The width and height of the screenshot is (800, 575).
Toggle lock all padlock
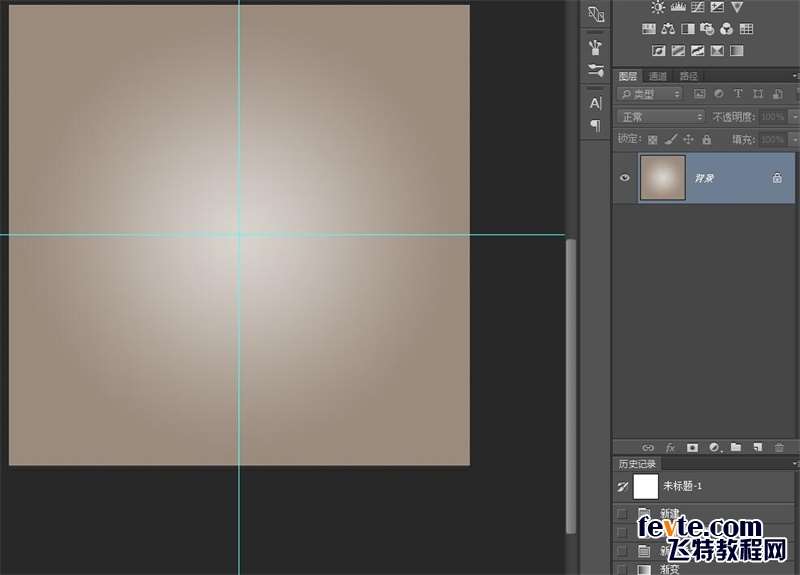pos(707,139)
